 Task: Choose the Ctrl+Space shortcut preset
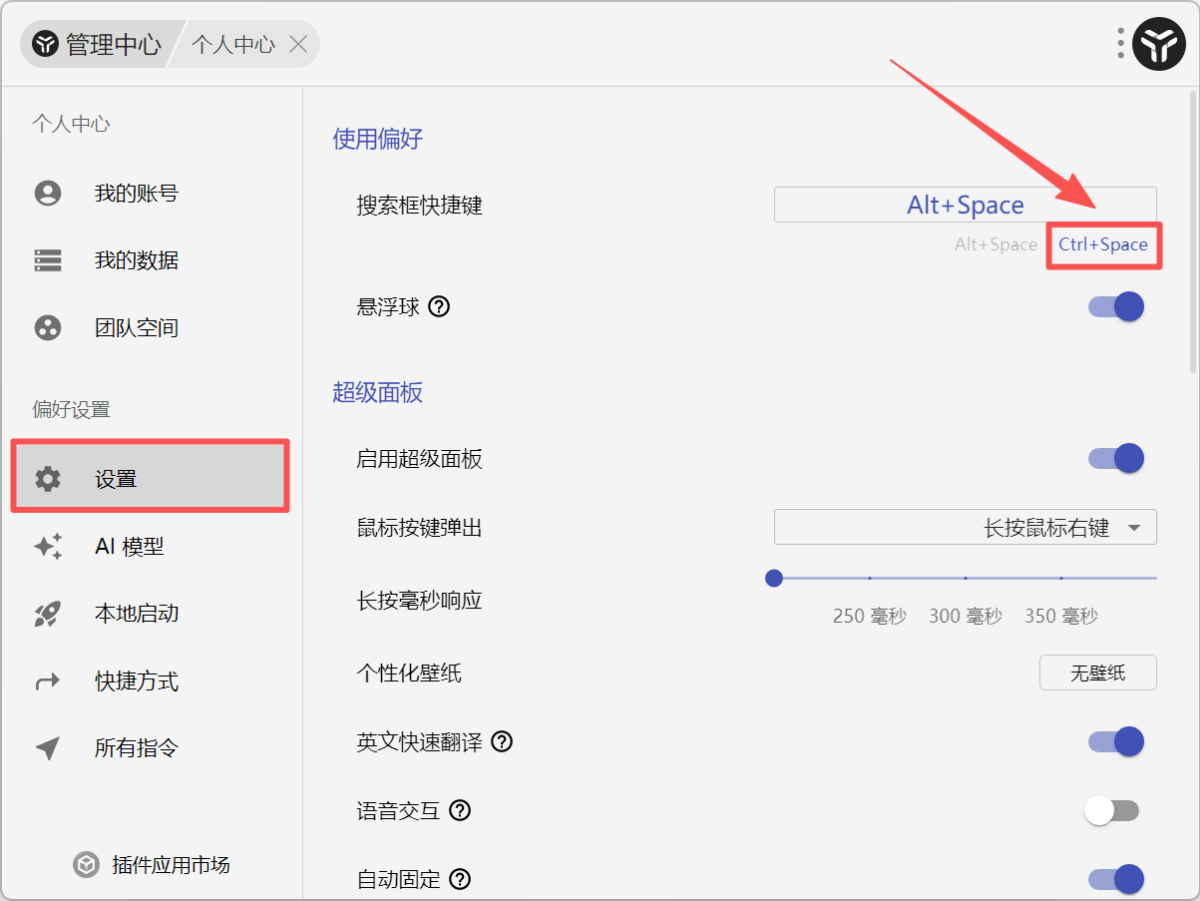(x=1103, y=245)
